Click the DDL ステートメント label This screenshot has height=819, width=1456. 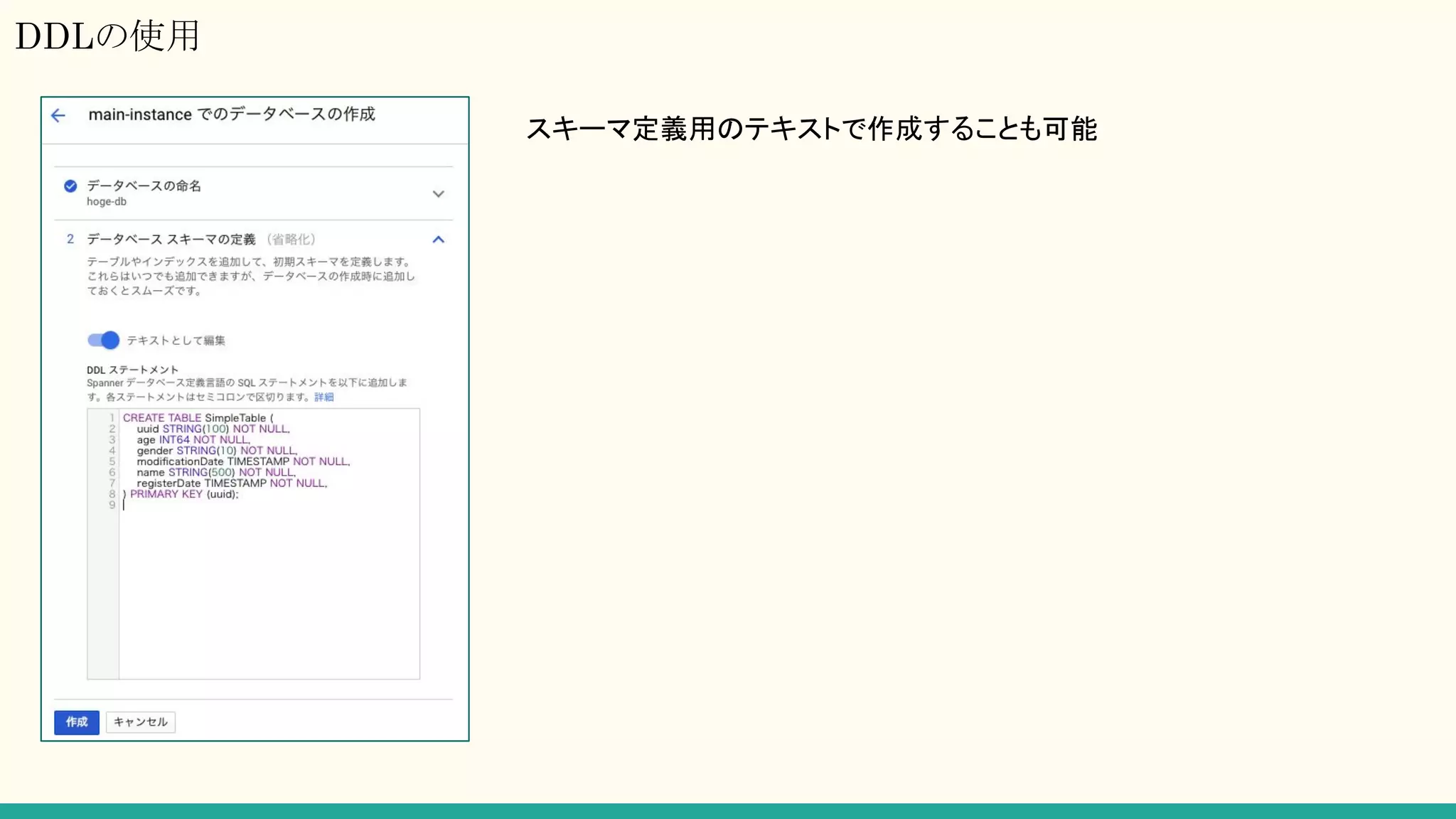pyautogui.click(x=133, y=370)
